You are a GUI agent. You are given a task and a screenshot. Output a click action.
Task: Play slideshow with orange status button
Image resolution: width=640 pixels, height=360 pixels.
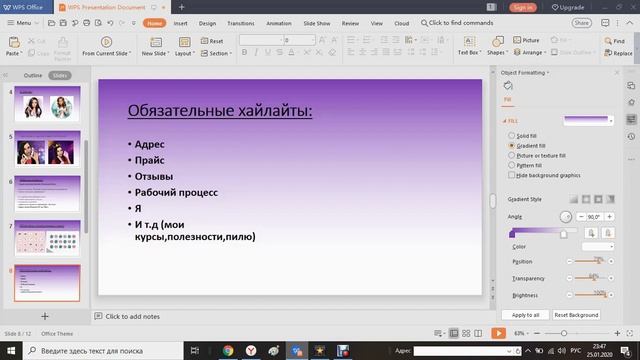(498, 333)
